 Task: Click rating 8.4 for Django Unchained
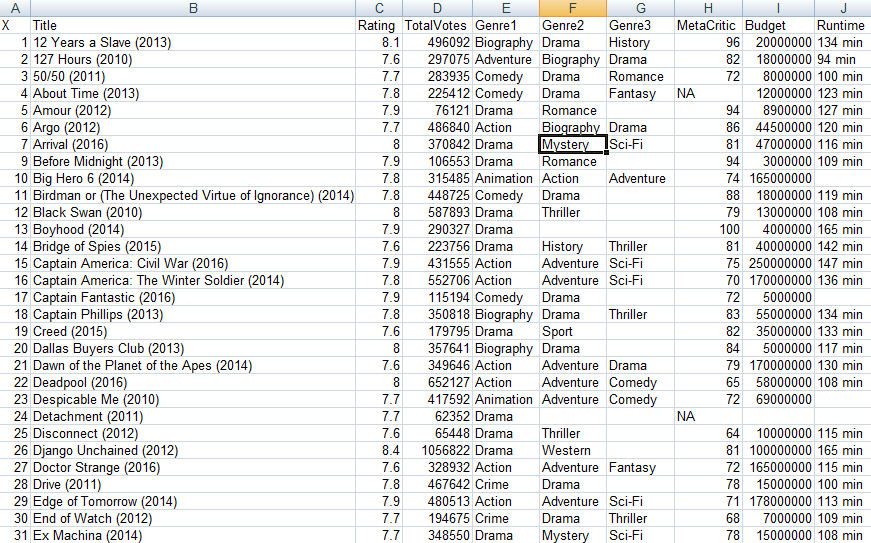click(379, 450)
